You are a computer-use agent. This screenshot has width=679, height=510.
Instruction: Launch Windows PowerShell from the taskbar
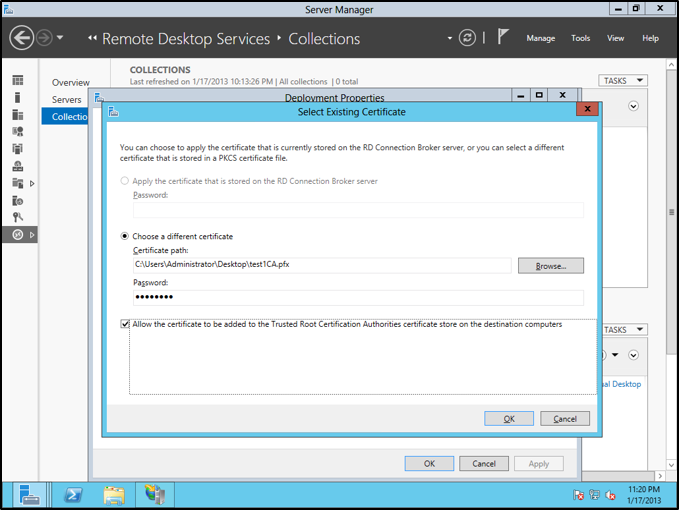[73, 494]
